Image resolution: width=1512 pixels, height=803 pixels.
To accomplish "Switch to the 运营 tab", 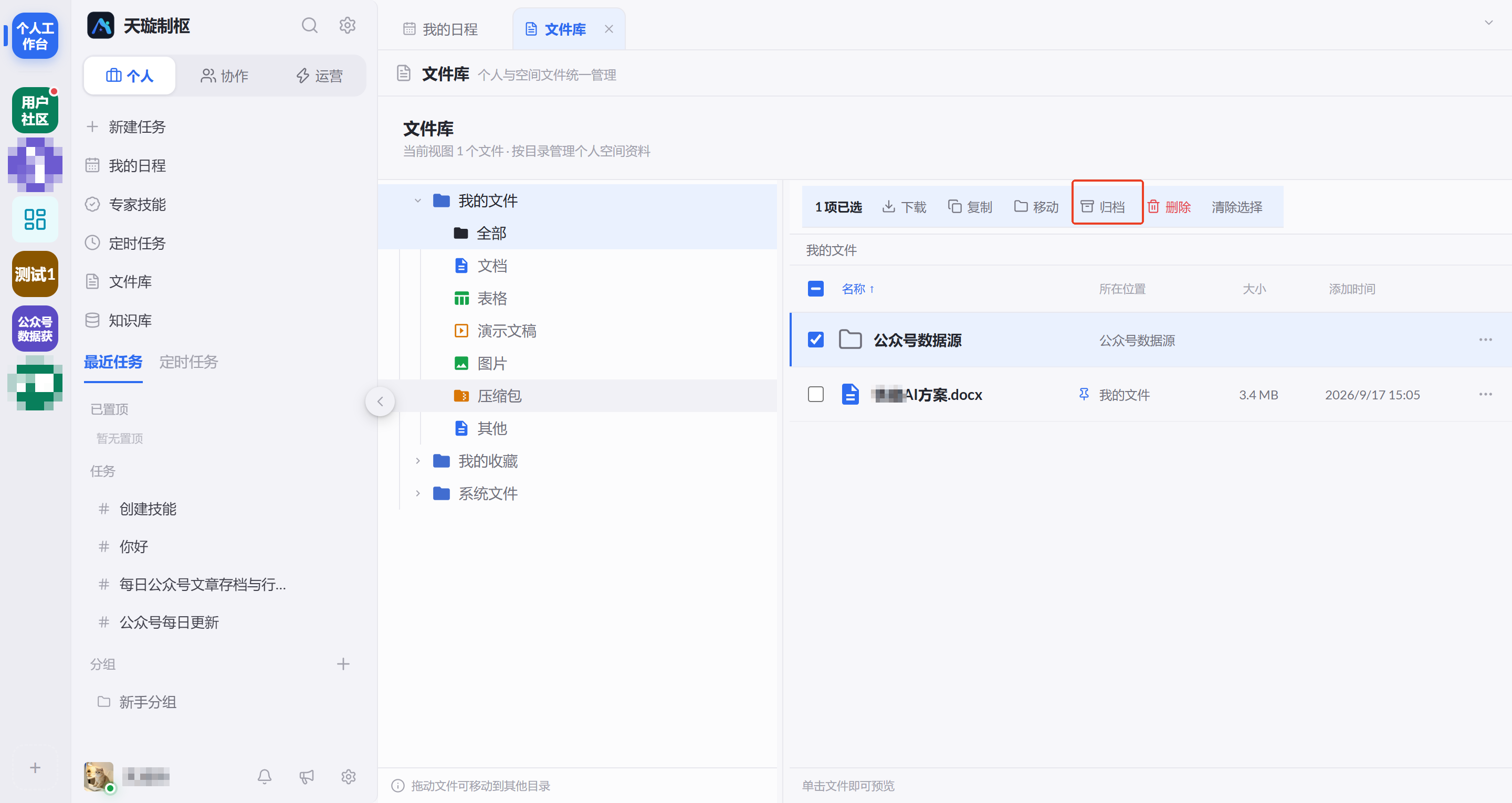I will coord(319,76).
